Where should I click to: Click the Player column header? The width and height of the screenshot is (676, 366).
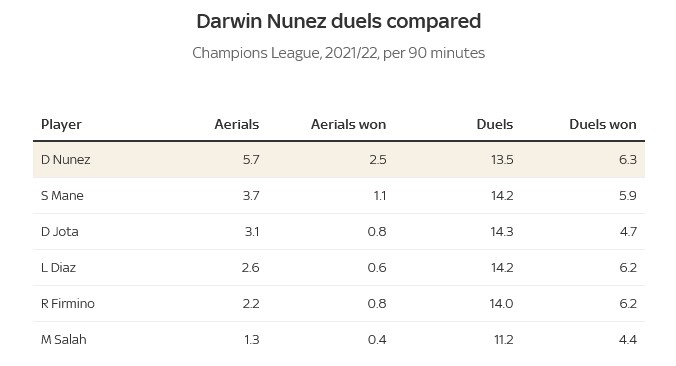(61, 125)
